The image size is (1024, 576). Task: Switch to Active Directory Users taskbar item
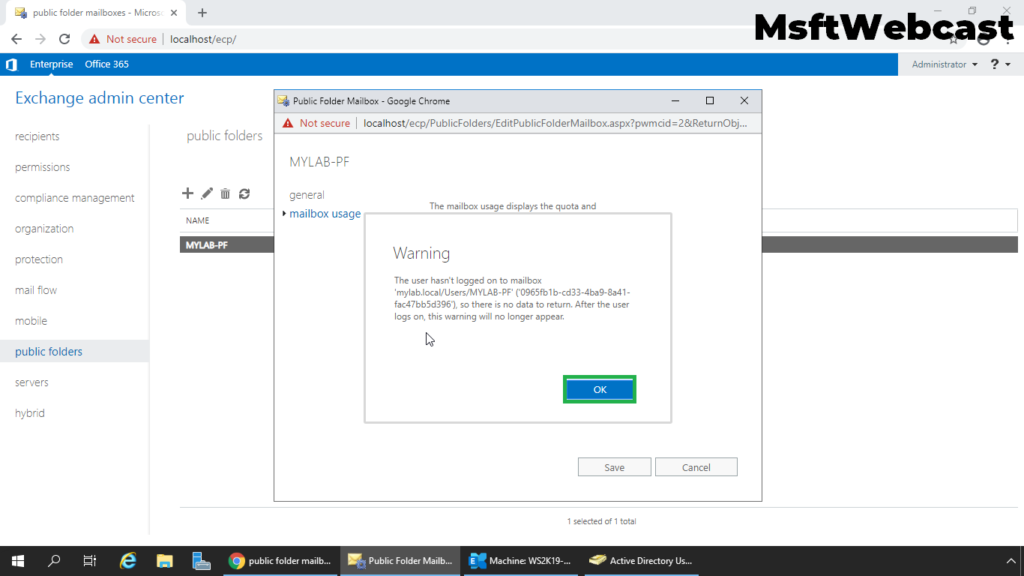tap(641, 560)
